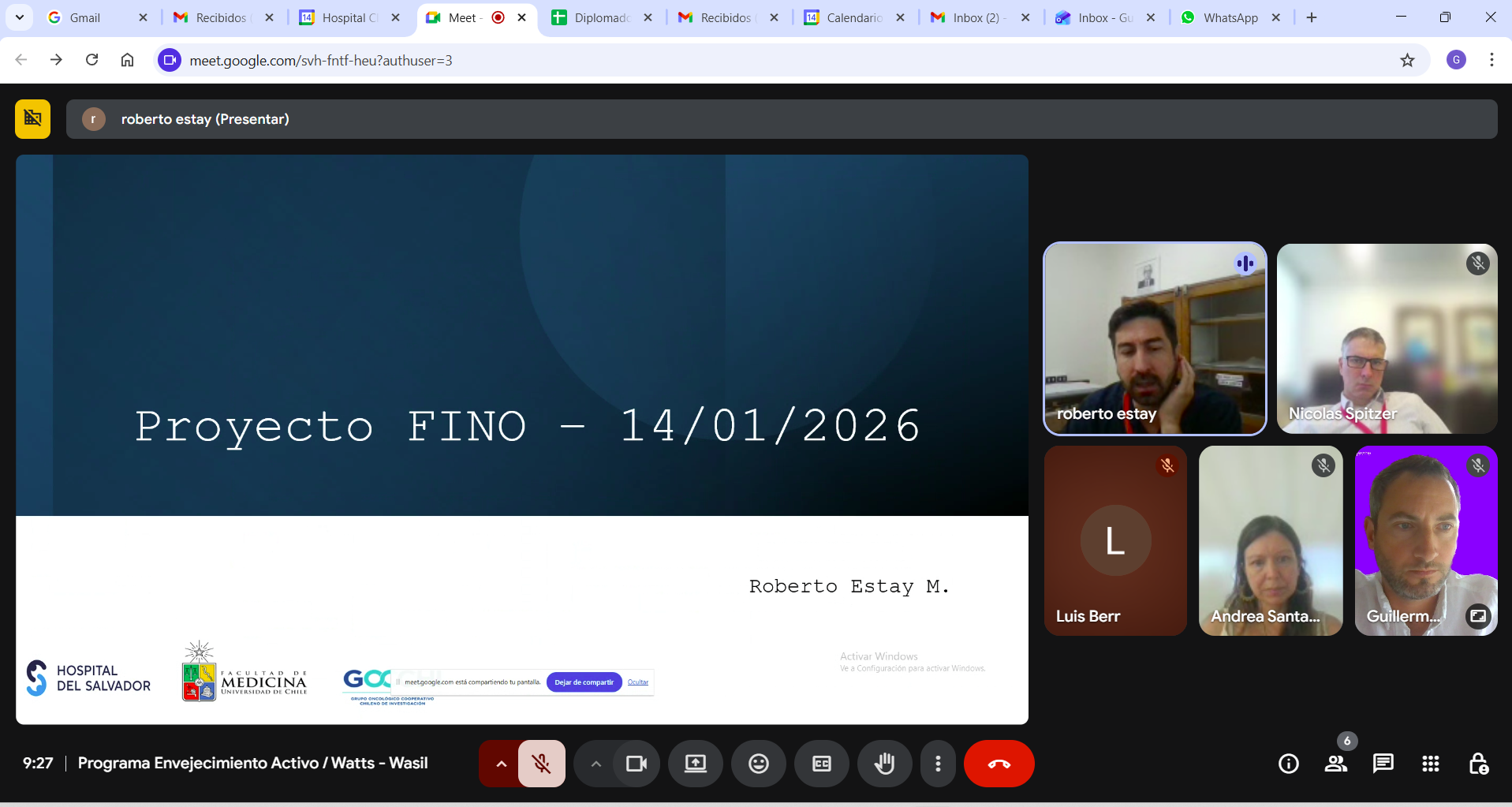The width and height of the screenshot is (1512, 807).
Task: Go back in browser
Action: 21,60
